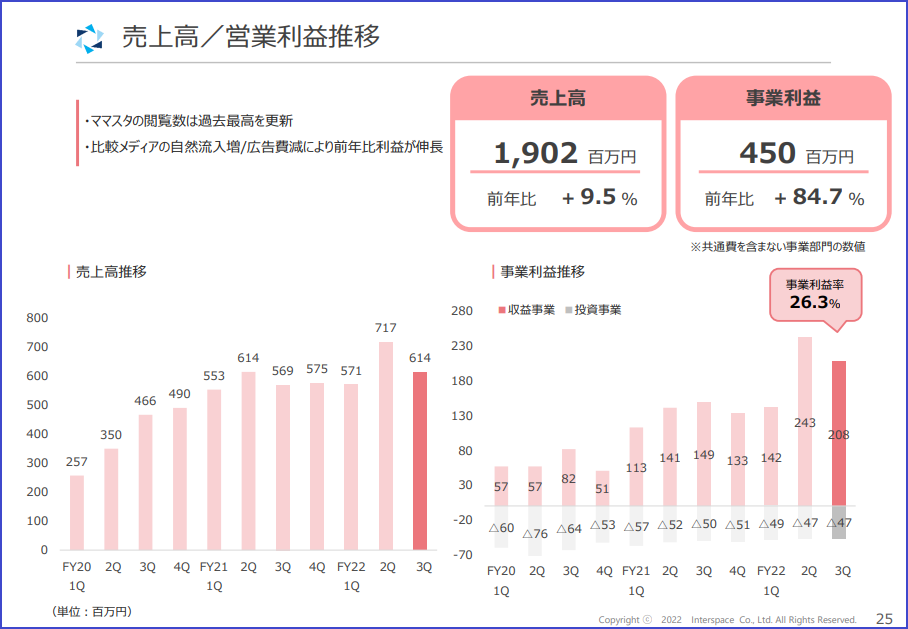
Task: Click the 投資事業 legend color swatch
Action: [569, 310]
